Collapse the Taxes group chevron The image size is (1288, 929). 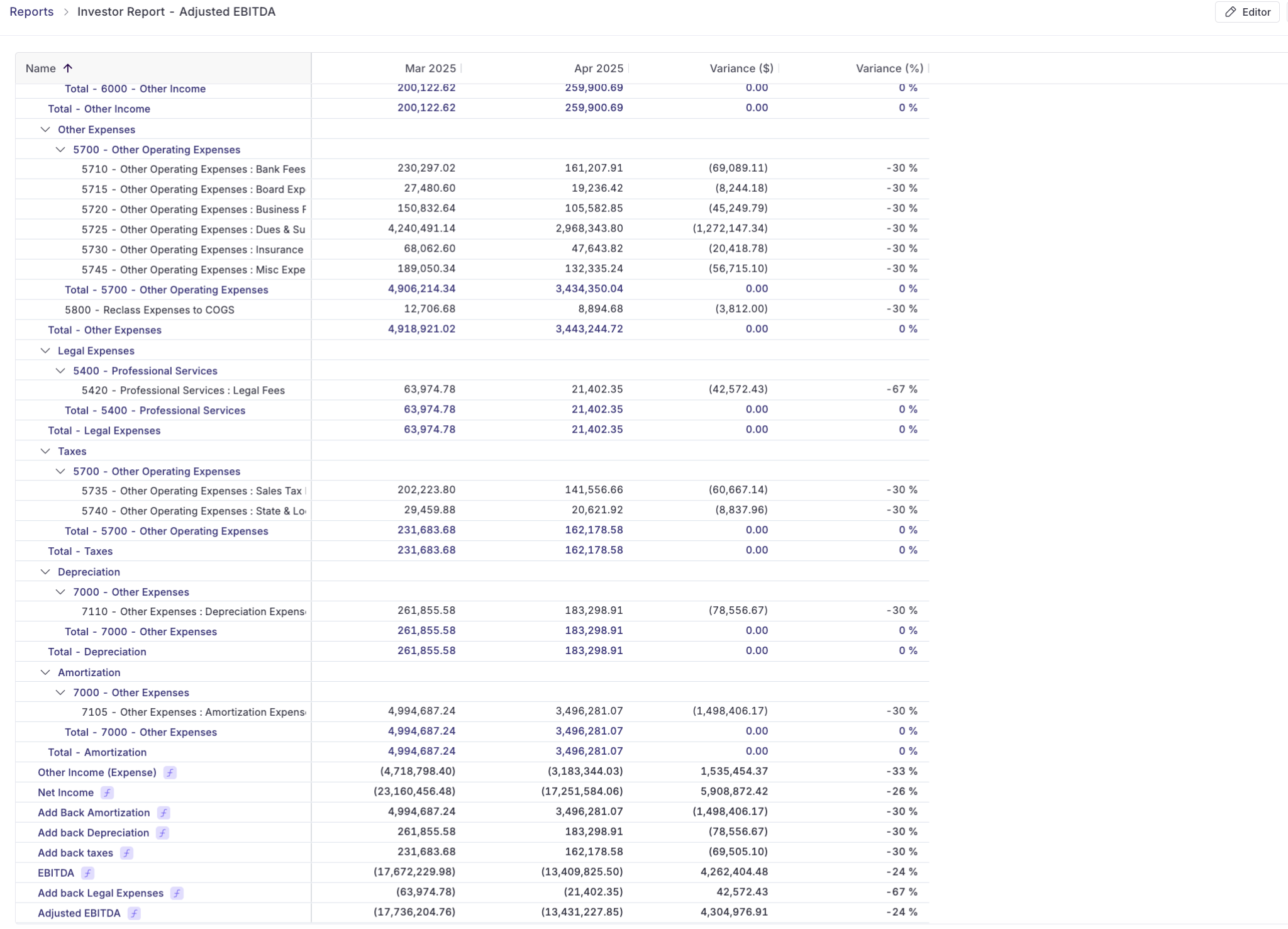45,452
